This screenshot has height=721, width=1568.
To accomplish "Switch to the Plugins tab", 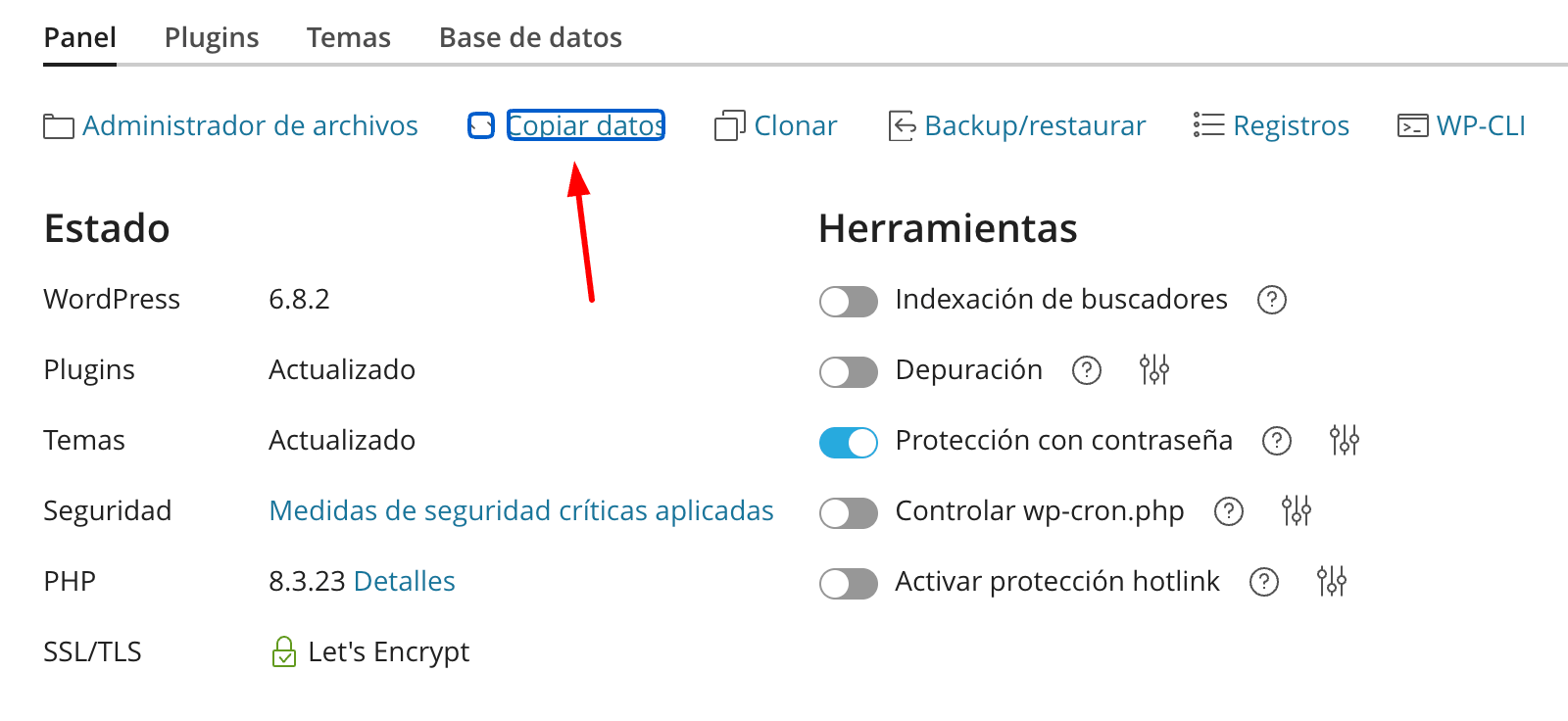I will tap(212, 37).
